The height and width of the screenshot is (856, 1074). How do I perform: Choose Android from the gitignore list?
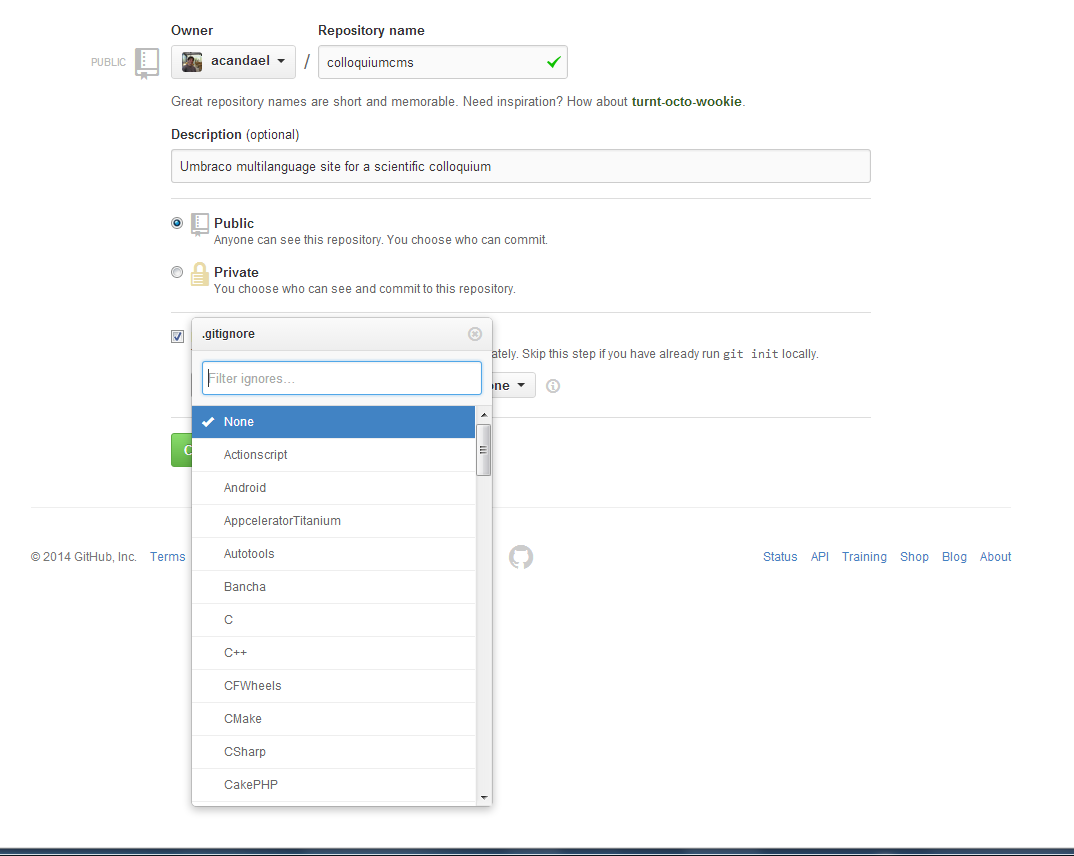[x=334, y=488]
